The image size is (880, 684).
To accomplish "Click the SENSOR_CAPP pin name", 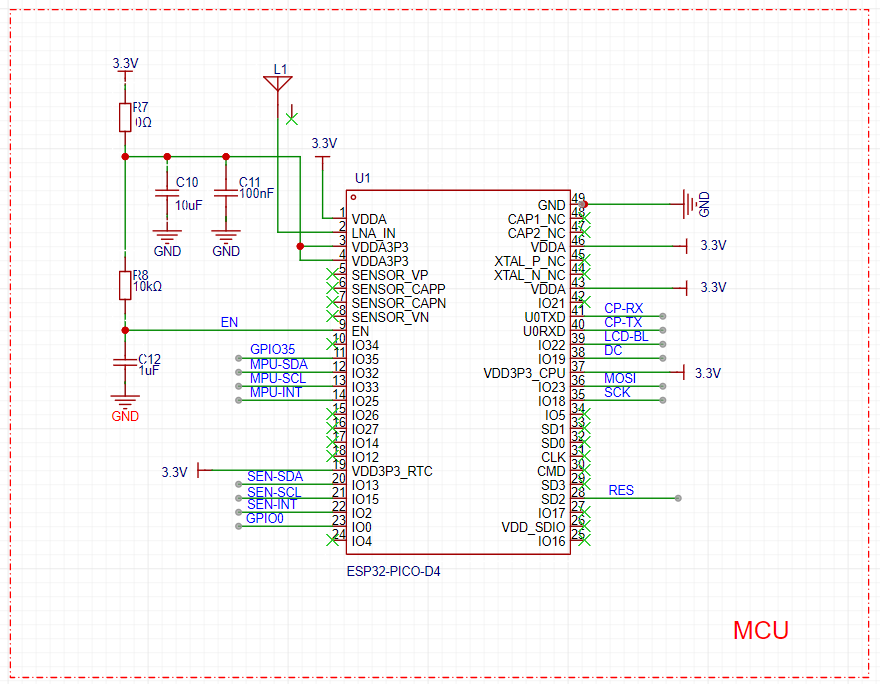I will point(398,289).
